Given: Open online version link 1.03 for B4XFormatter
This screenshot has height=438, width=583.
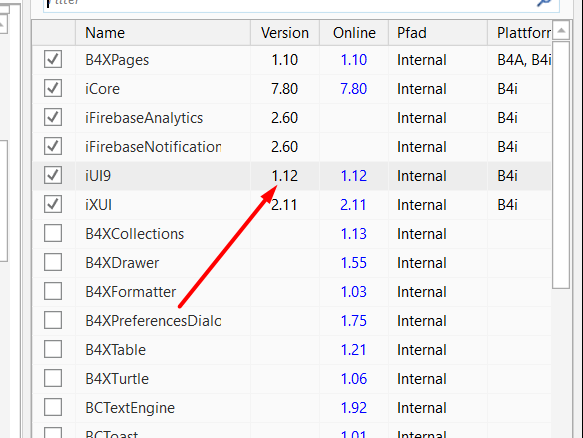Looking at the screenshot, I should click(354, 292).
